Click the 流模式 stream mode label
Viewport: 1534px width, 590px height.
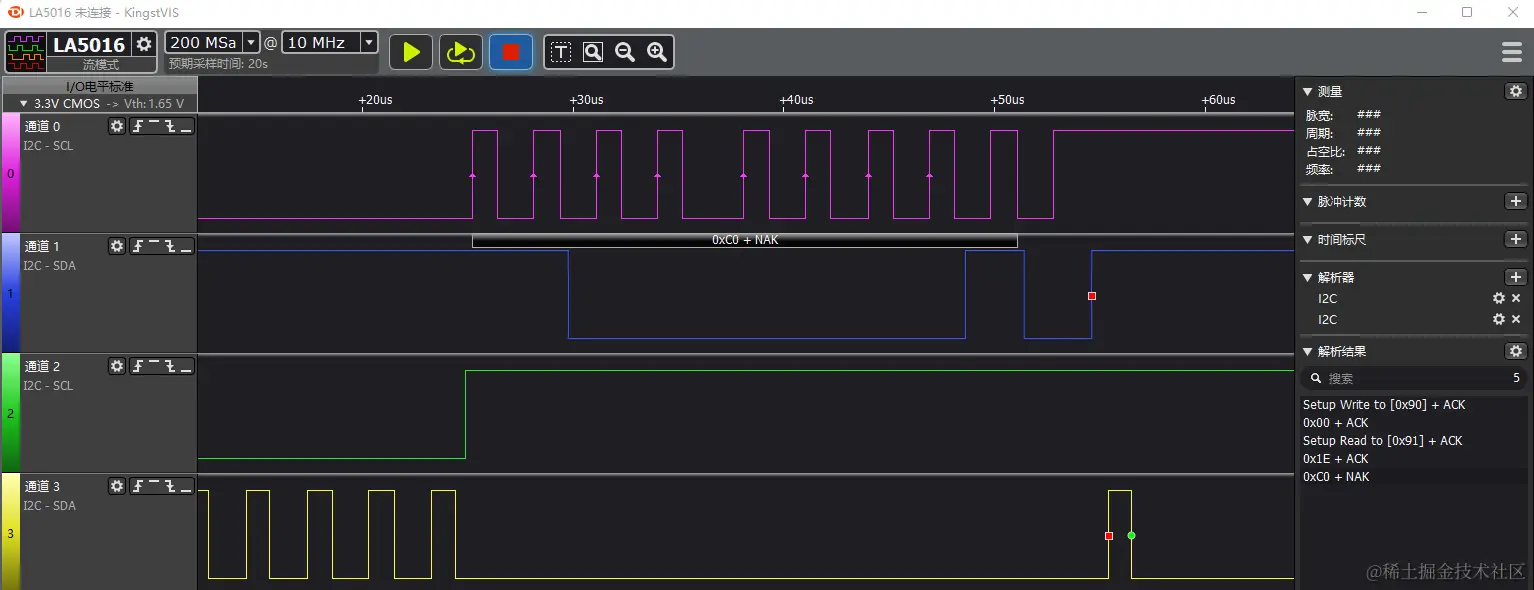[100, 64]
